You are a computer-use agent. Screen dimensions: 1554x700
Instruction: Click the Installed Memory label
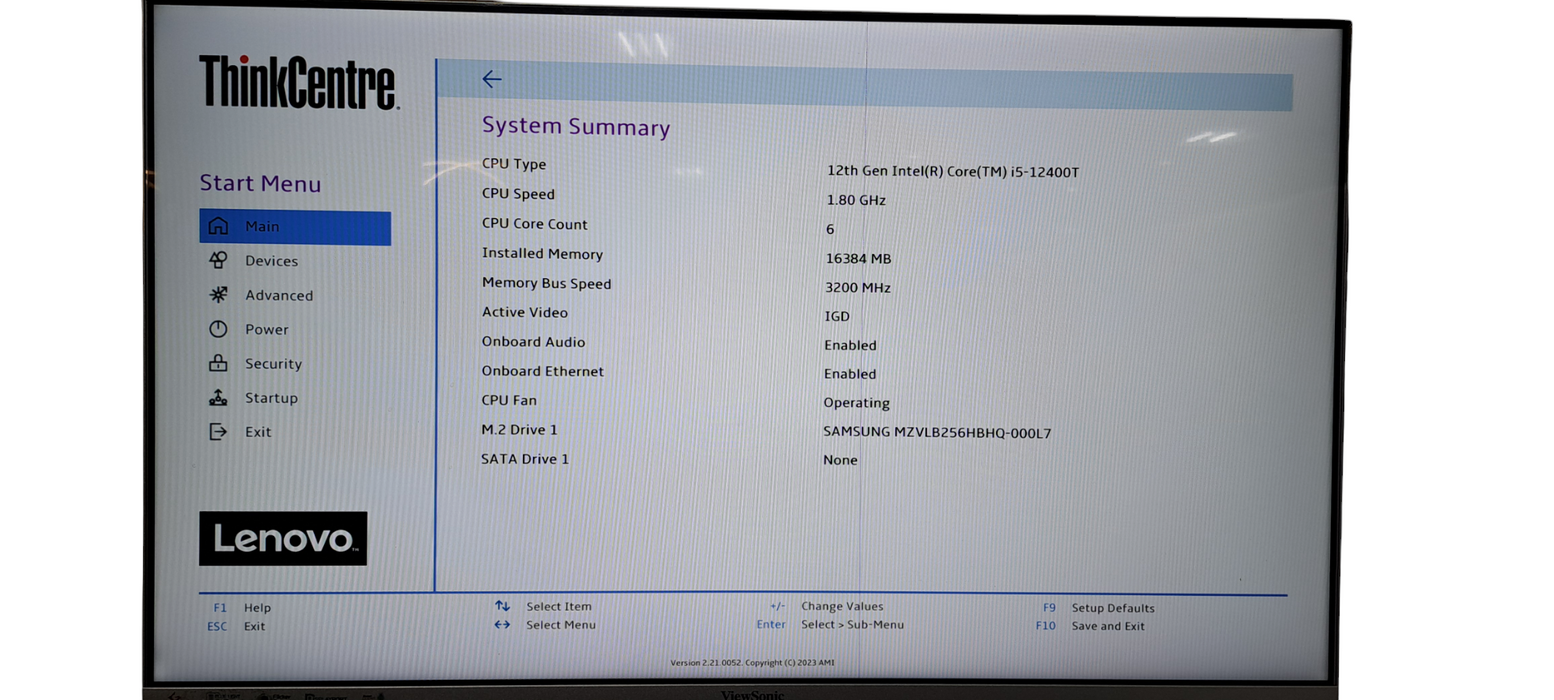[x=542, y=254]
